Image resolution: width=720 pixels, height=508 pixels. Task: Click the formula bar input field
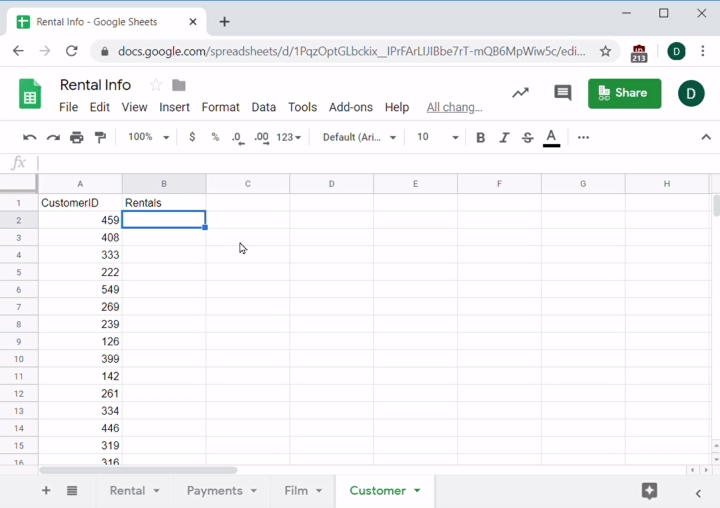pos(370,163)
